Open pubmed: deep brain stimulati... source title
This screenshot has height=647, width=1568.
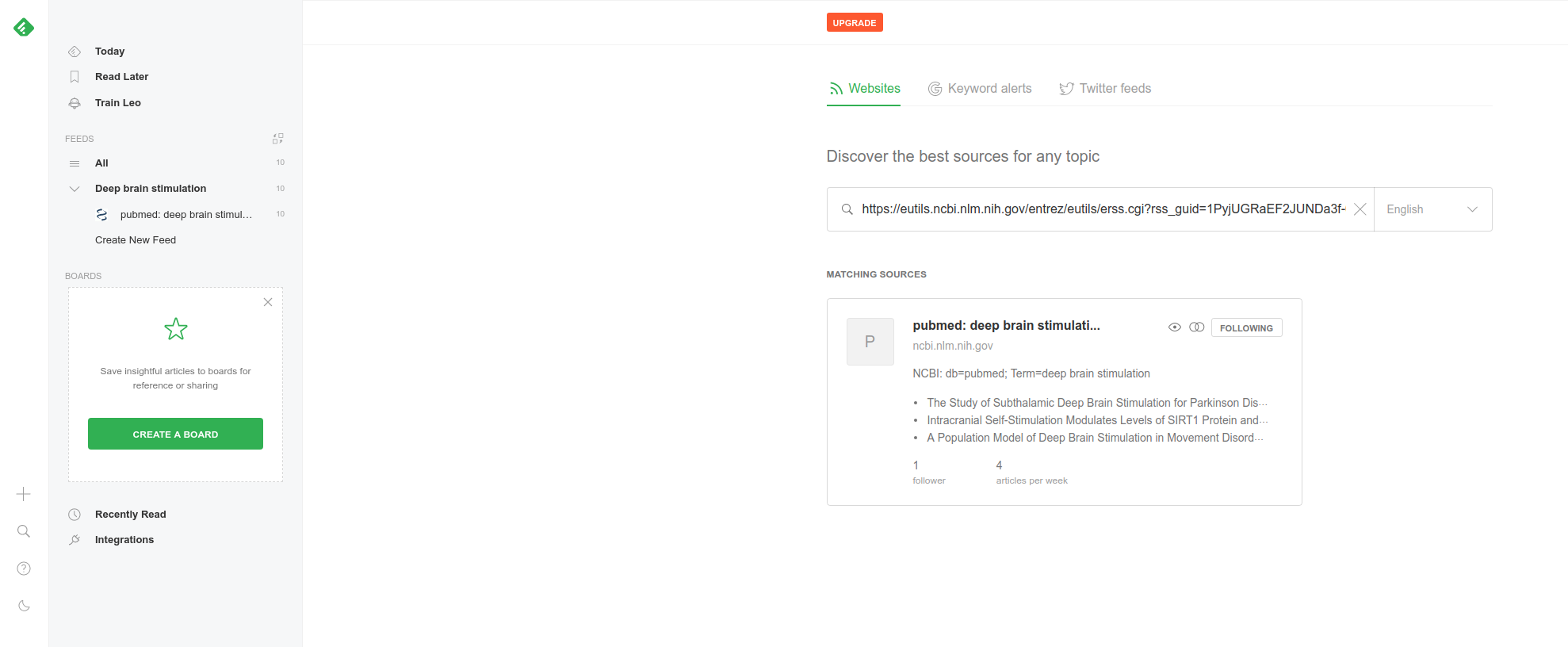pos(1006,325)
